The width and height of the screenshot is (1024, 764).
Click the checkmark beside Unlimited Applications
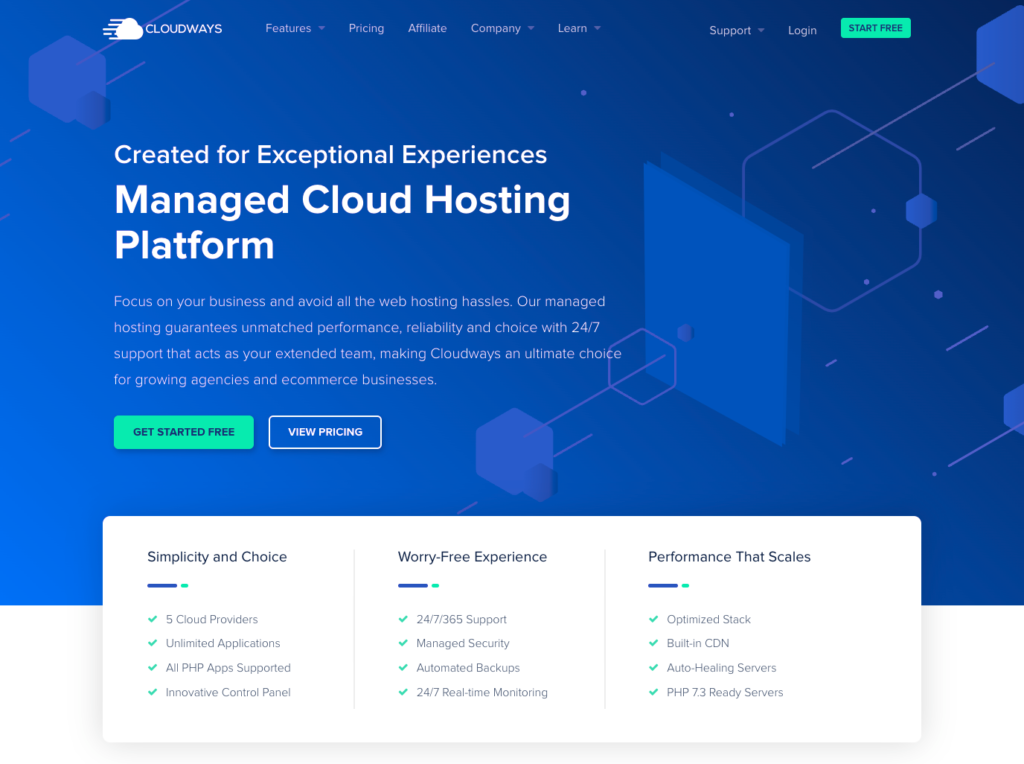[x=152, y=643]
